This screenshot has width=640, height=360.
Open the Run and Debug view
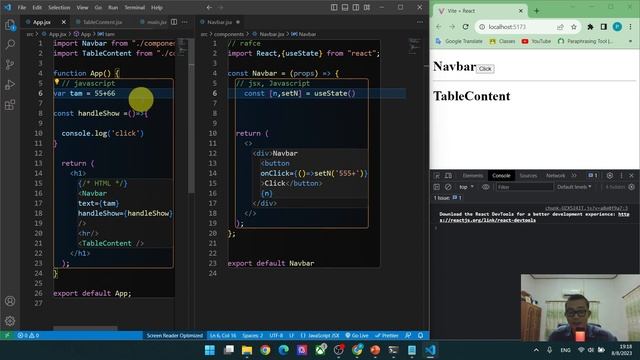[10, 84]
